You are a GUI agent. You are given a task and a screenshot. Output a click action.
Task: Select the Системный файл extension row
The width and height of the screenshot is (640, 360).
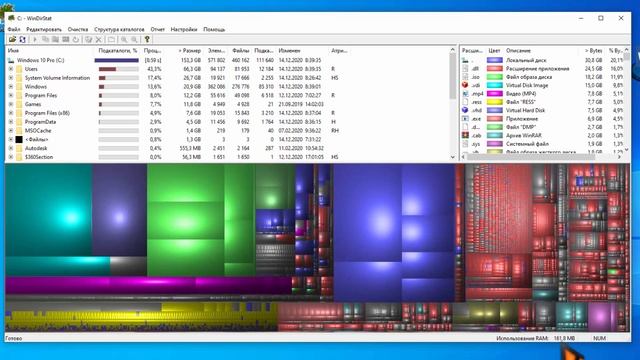[x=542, y=144]
